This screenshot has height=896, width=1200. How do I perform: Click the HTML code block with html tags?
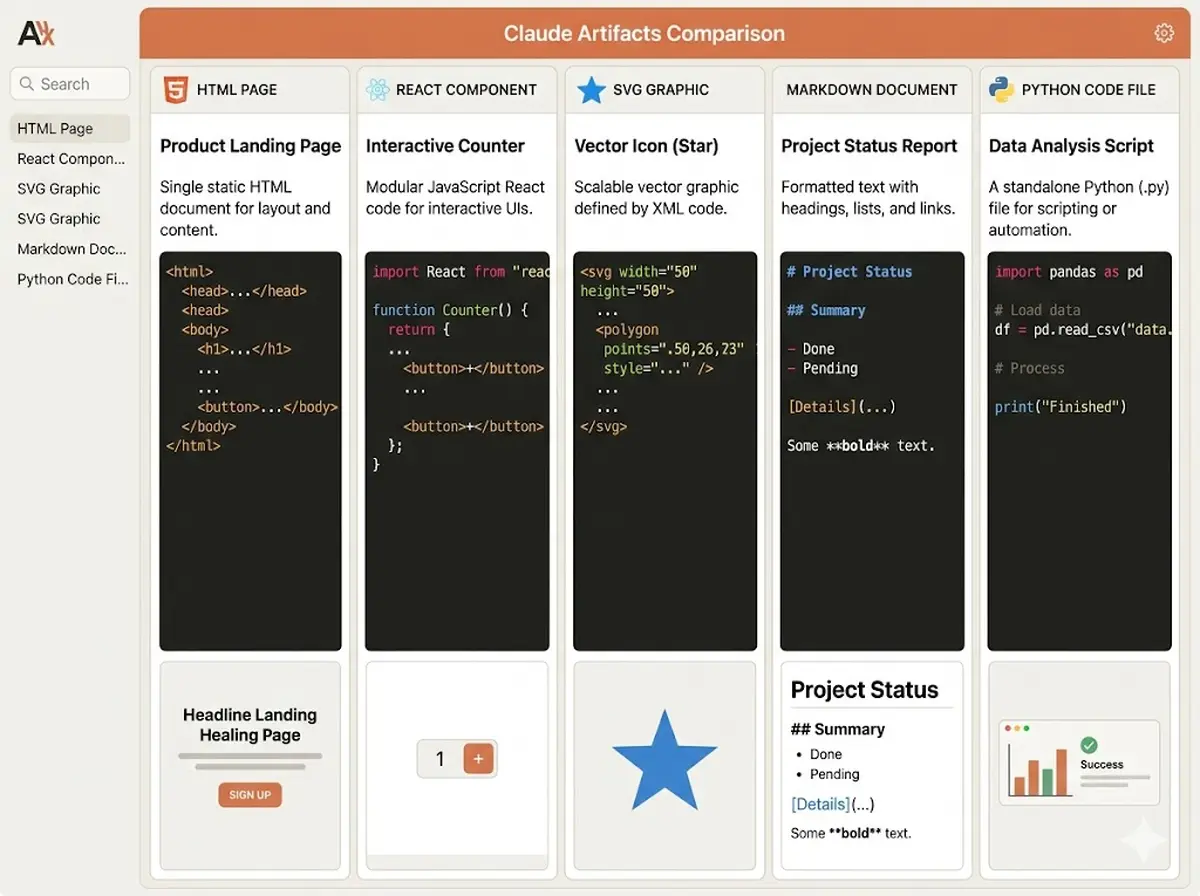click(x=250, y=451)
